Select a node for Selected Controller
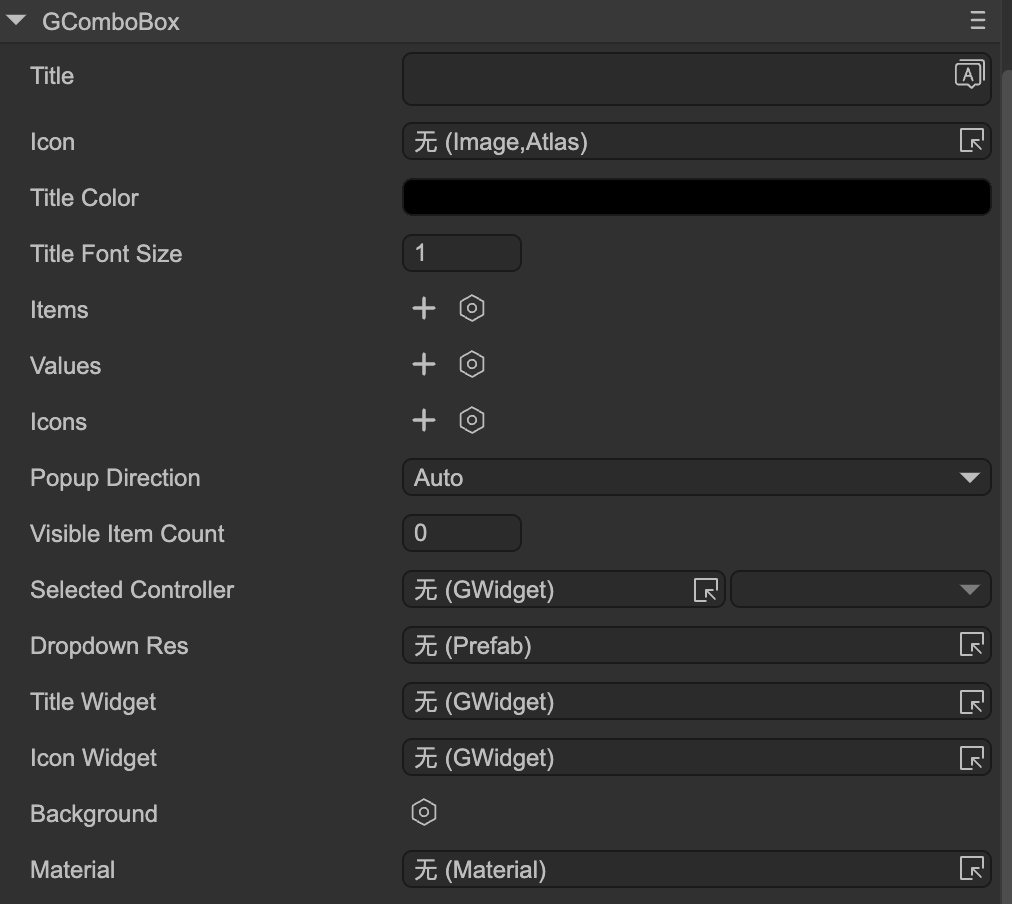This screenshot has width=1012, height=904. (x=706, y=590)
